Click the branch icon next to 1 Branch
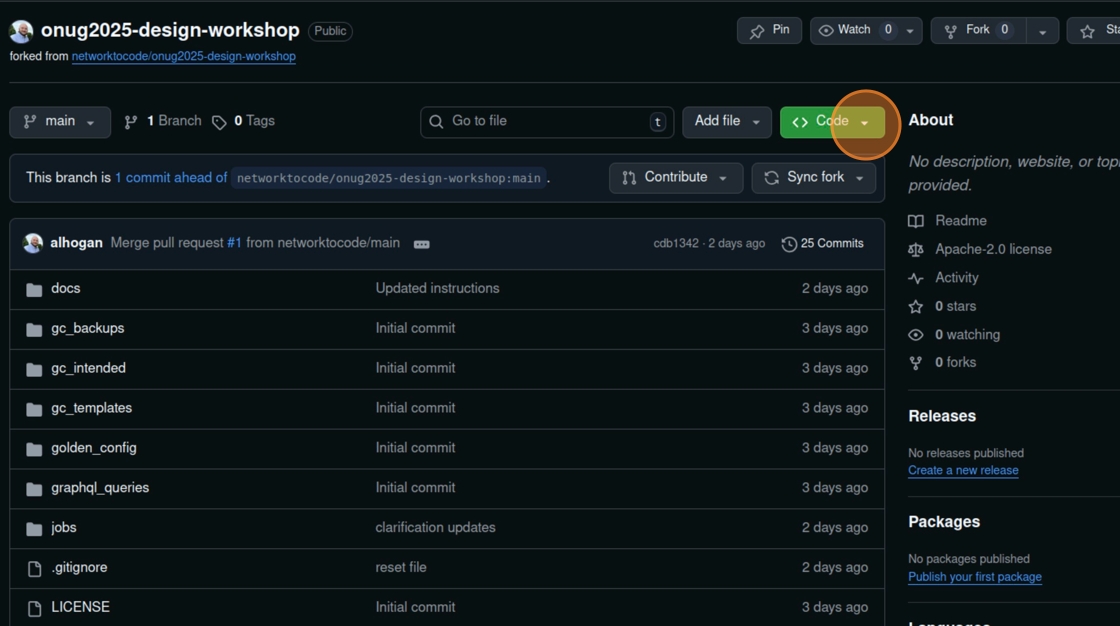The height and width of the screenshot is (626, 1120). coord(131,122)
